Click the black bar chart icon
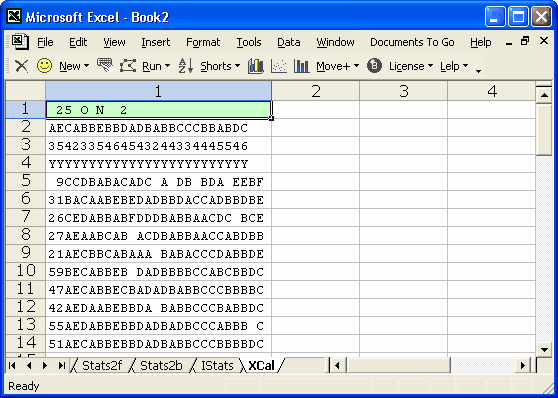This screenshot has width=558, height=398. click(x=301, y=66)
